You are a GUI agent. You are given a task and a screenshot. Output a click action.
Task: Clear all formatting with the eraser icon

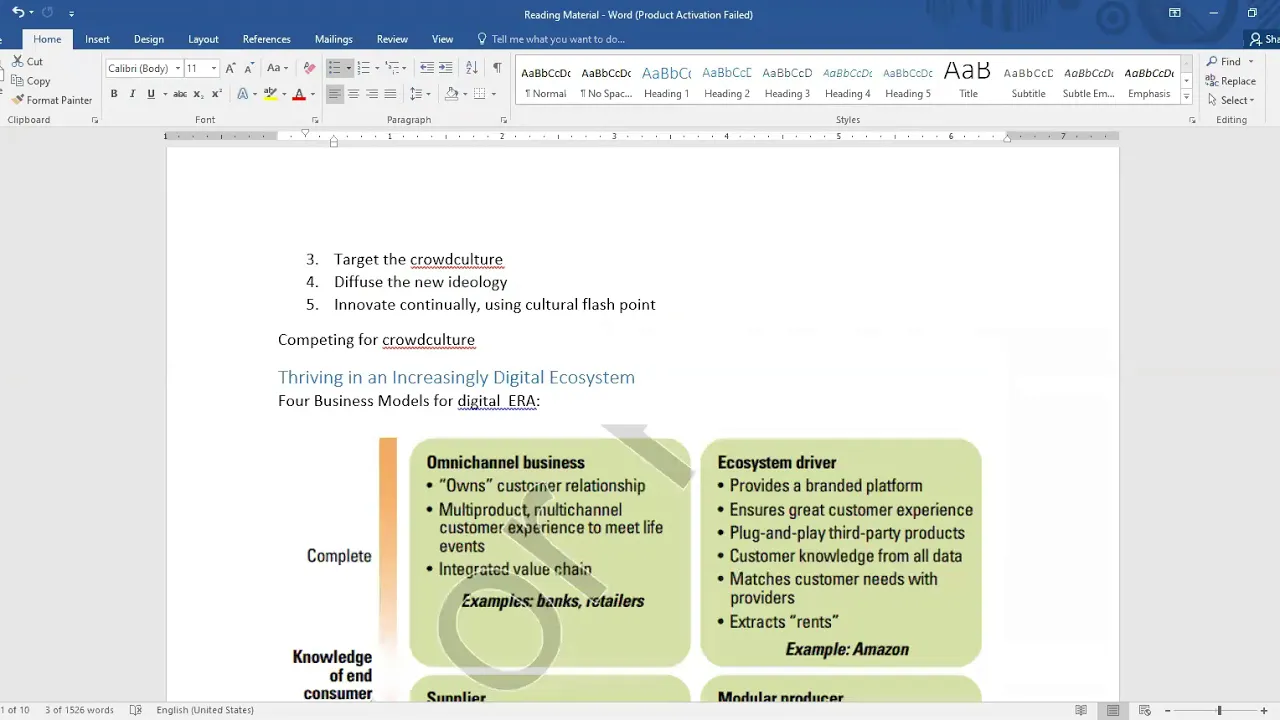pos(309,68)
